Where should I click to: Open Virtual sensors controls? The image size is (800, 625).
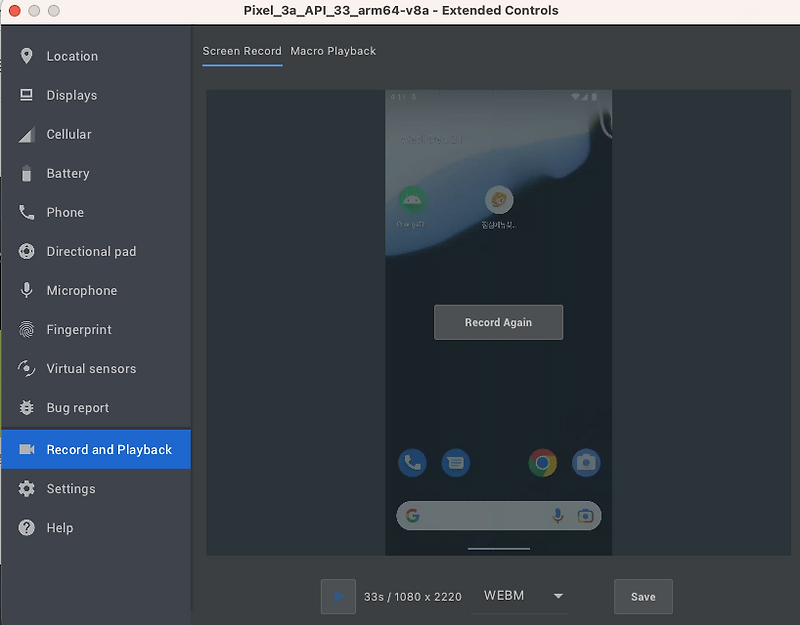click(x=26, y=368)
